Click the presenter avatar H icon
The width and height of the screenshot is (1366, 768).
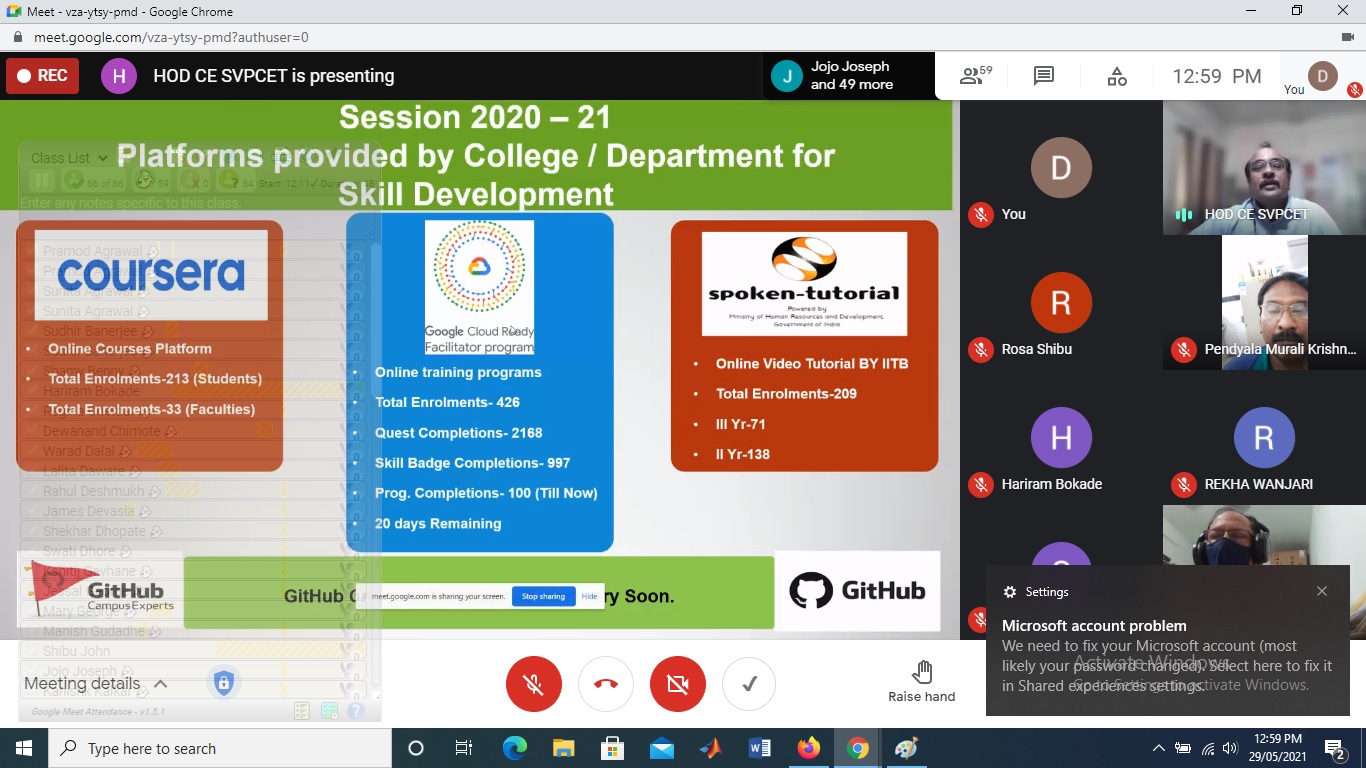pos(119,76)
